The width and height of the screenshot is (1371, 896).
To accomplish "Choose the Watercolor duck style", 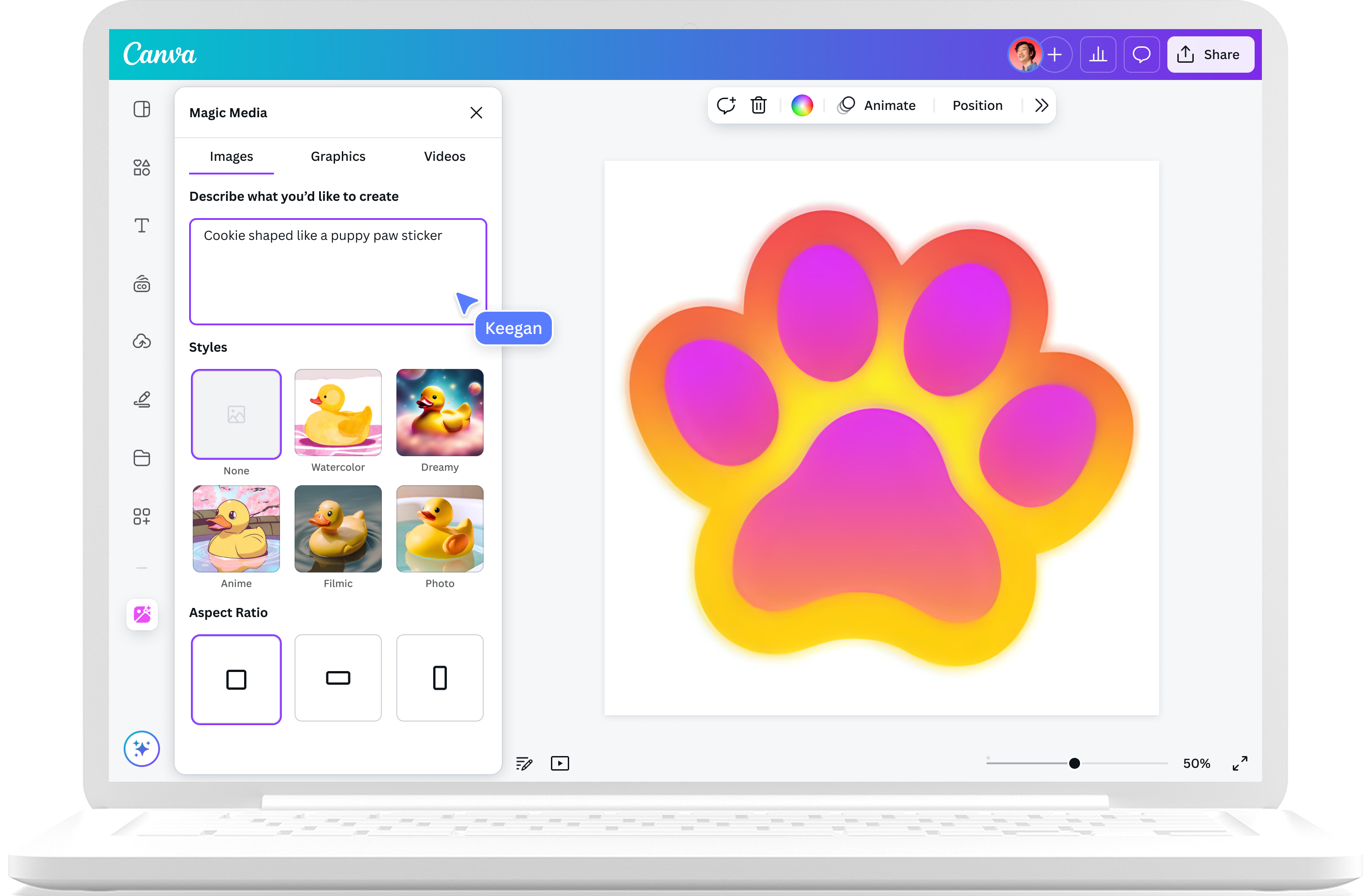I will tap(338, 413).
